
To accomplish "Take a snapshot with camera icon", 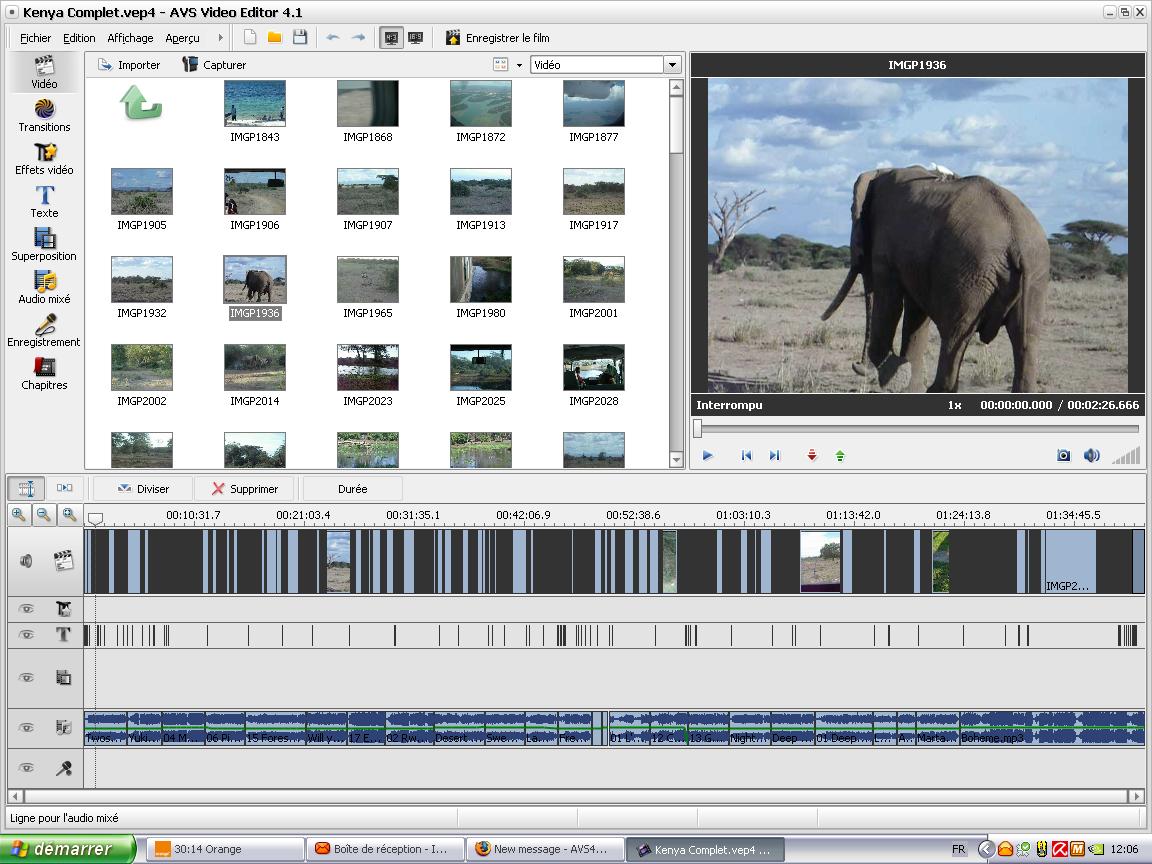I will [1063, 456].
